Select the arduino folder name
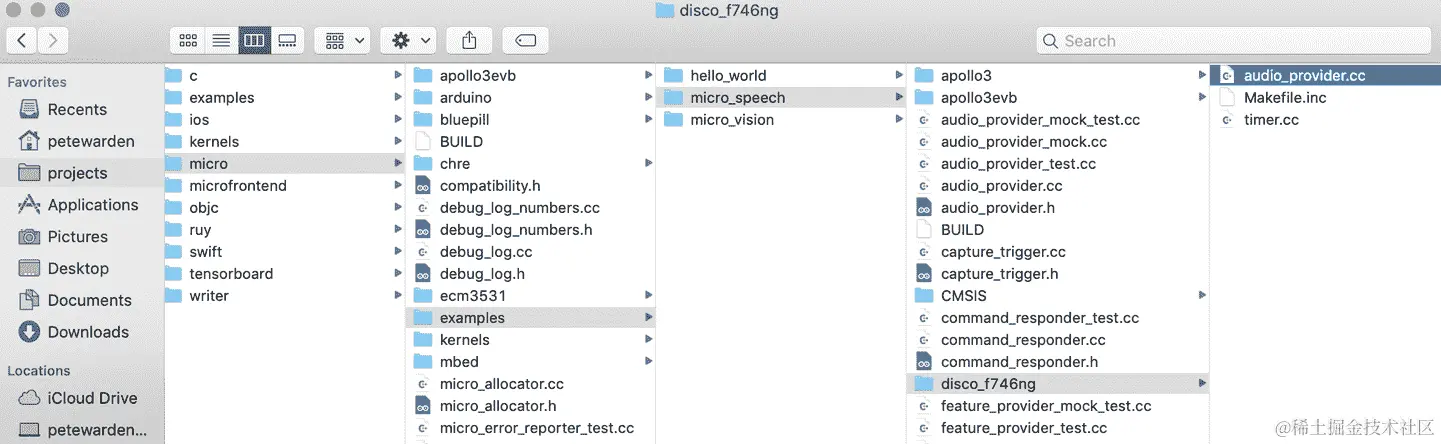Screen dimensions: 1441x444 [465, 97]
